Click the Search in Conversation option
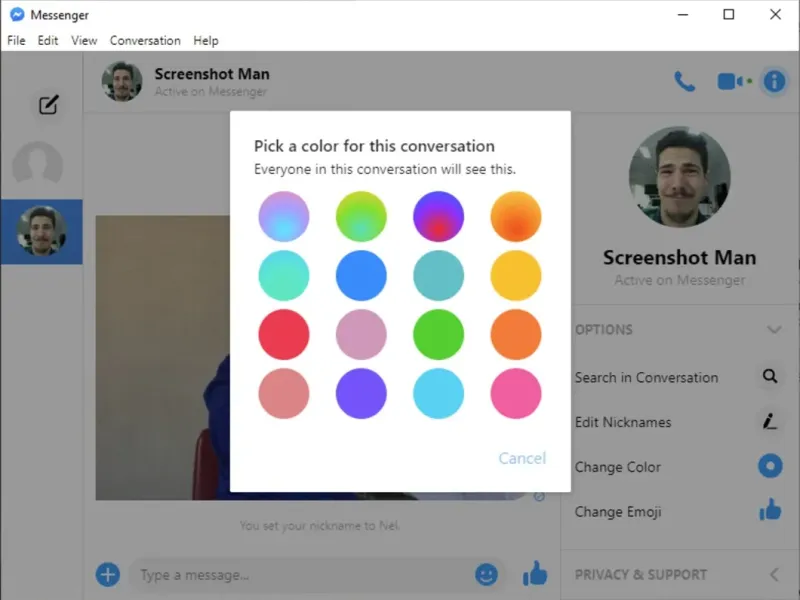 (646, 378)
